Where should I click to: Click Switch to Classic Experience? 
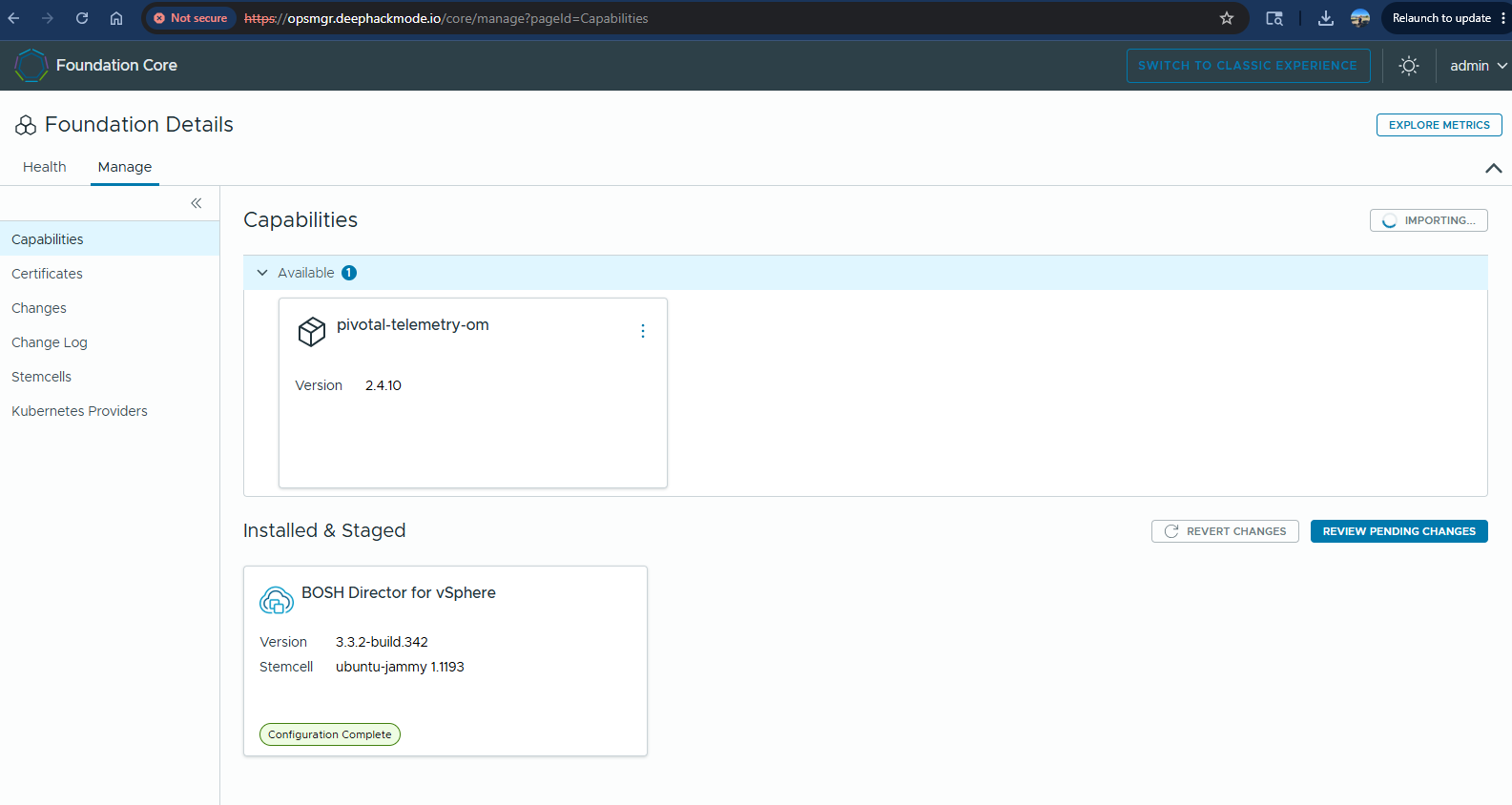click(x=1248, y=66)
